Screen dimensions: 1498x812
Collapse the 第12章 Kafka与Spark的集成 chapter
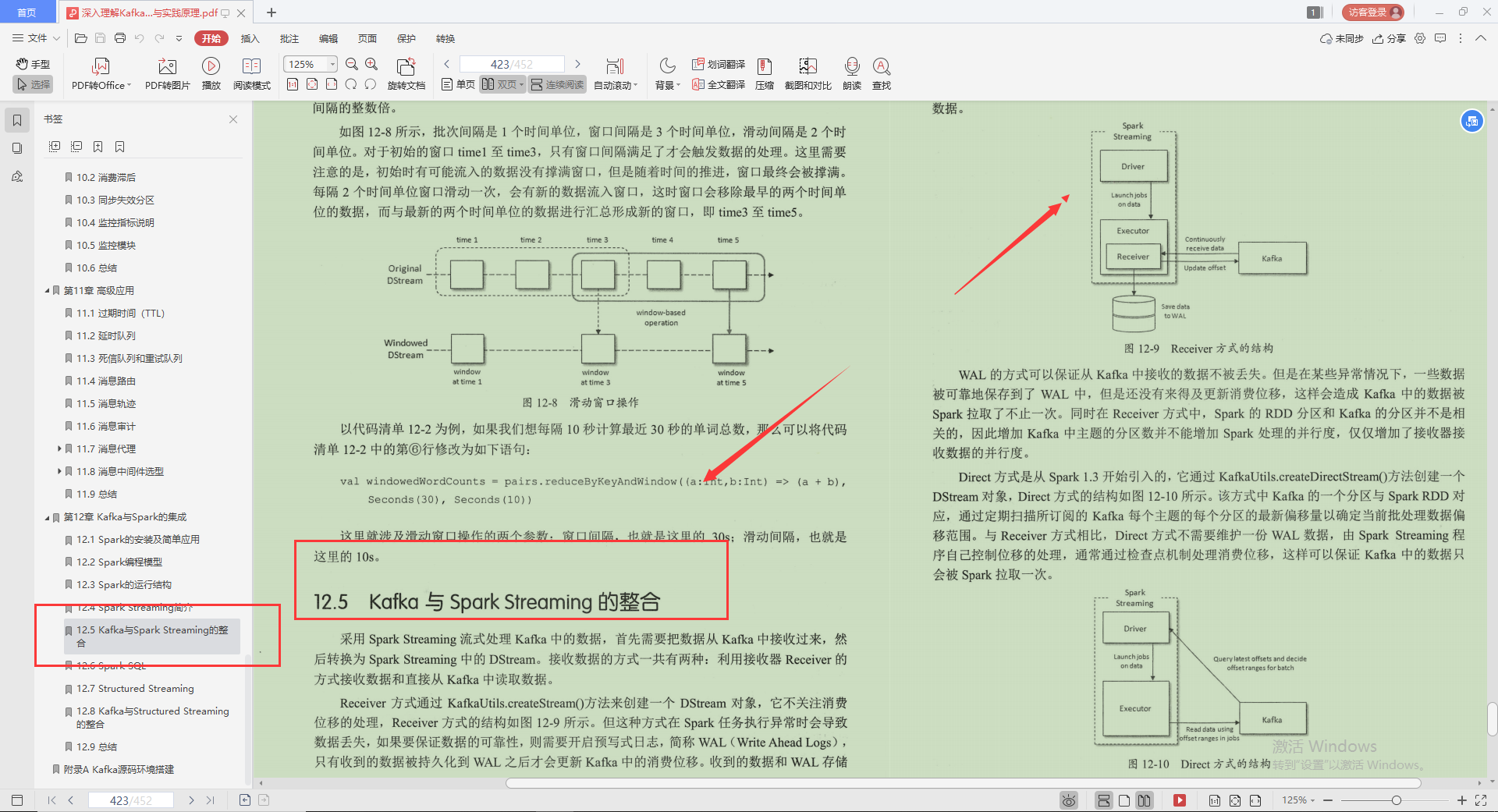pos(47,516)
